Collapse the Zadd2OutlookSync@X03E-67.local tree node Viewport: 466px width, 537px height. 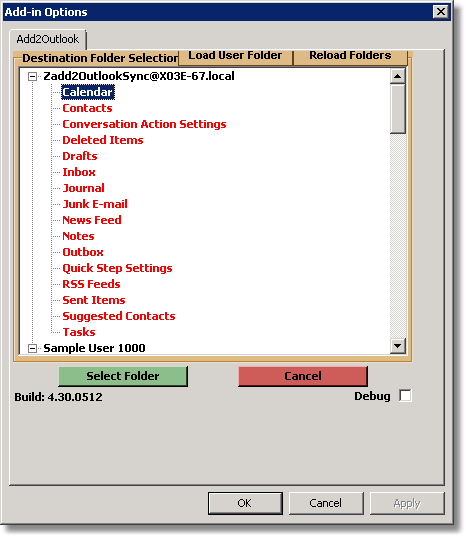(32, 76)
